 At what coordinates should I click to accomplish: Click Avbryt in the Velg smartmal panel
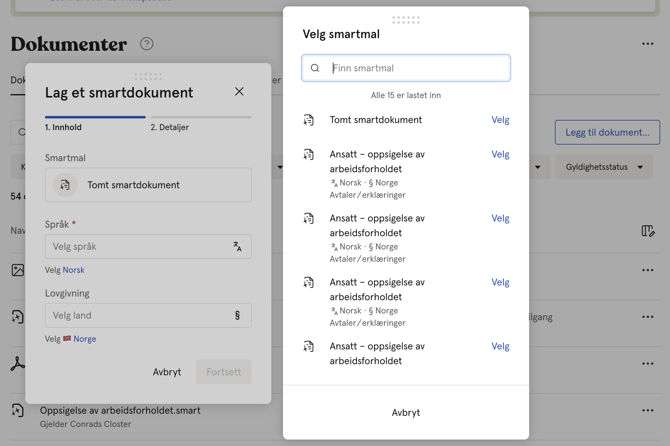[406, 413]
